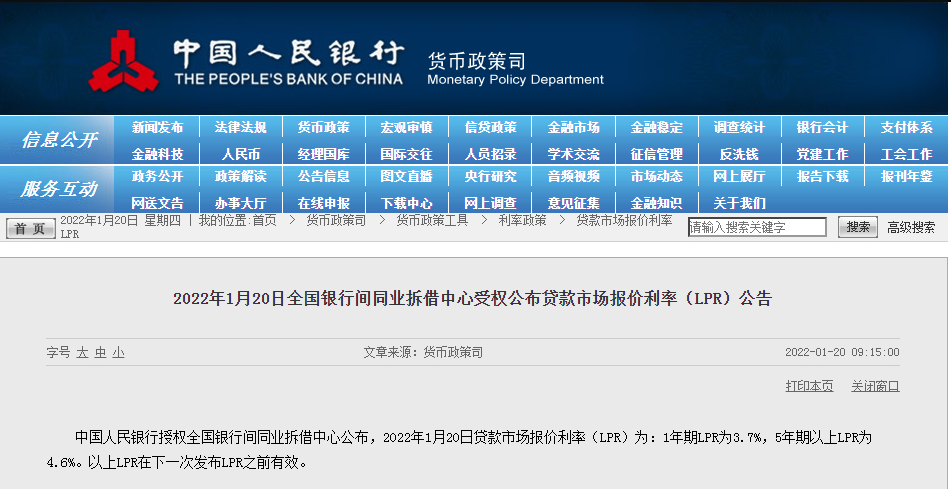The width and height of the screenshot is (951, 489).
Task: Click breadcrumb 贷款市场报价利率
Action: pyautogui.click(x=624, y=220)
